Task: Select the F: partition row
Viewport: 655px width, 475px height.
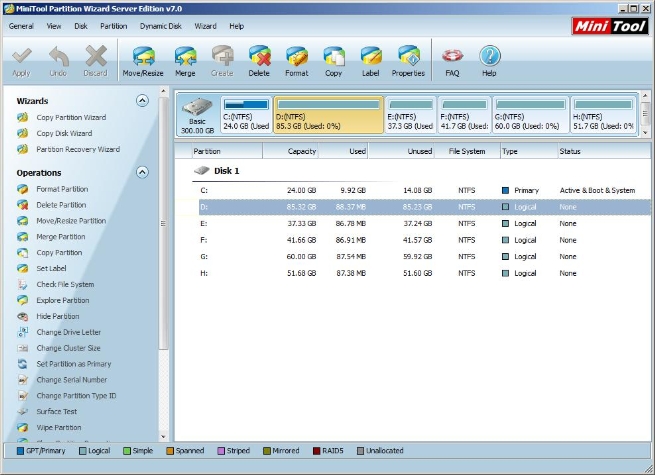Action: (424, 240)
